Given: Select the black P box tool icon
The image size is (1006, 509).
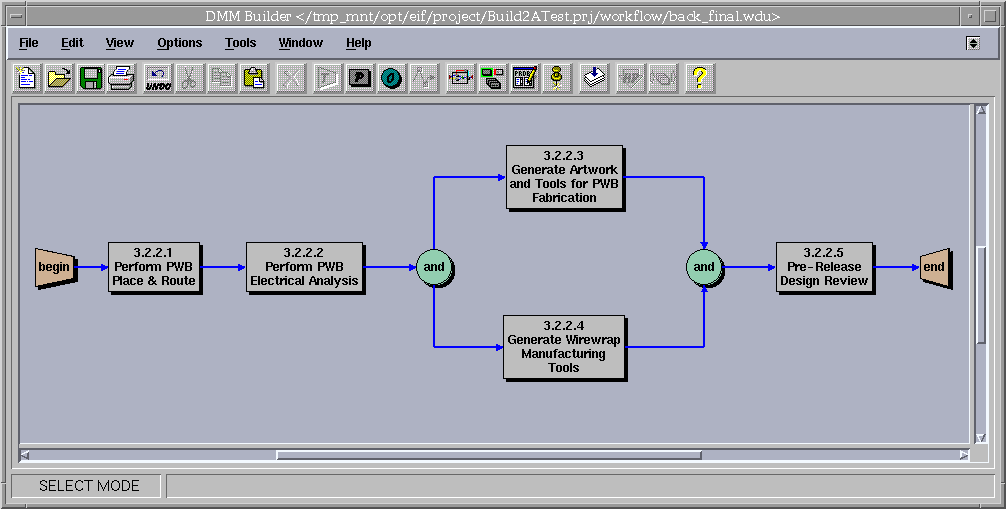Looking at the screenshot, I should tap(360, 78).
